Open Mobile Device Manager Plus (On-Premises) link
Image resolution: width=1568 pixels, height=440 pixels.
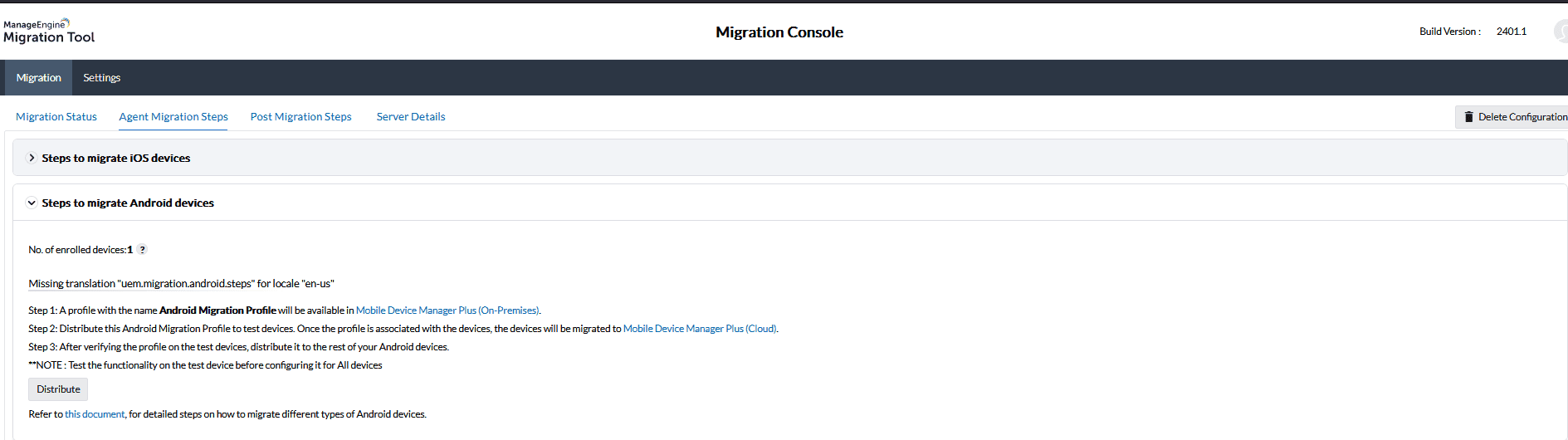point(447,310)
